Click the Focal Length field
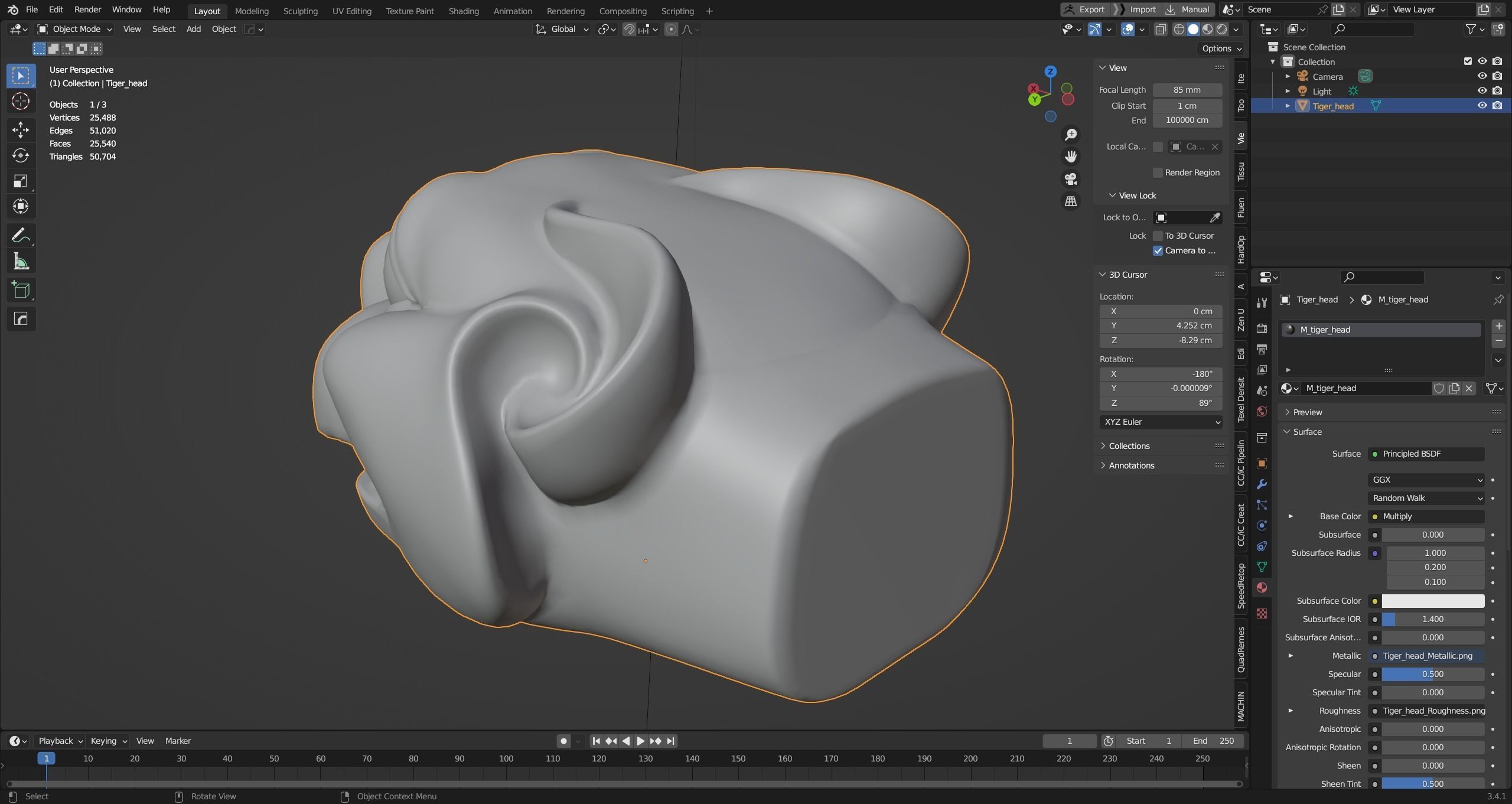The width and height of the screenshot is (1512, 804). click(1187, 90)
